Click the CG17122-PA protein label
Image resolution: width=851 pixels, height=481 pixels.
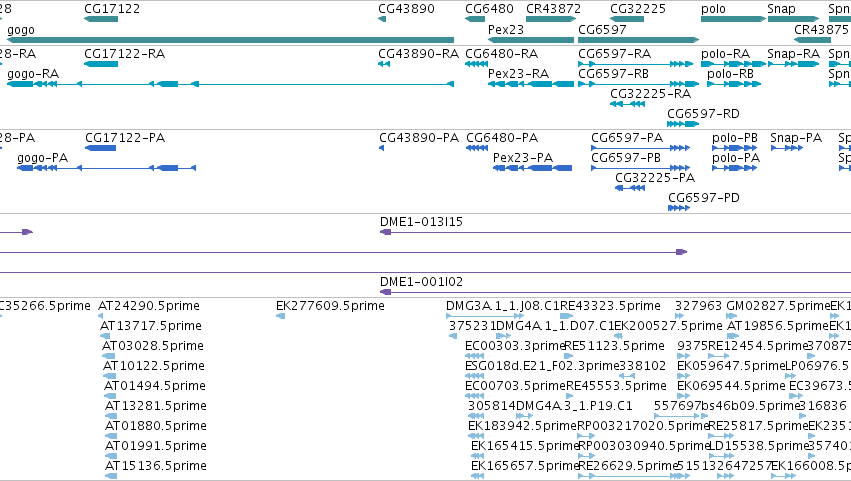tap(125, 138)
